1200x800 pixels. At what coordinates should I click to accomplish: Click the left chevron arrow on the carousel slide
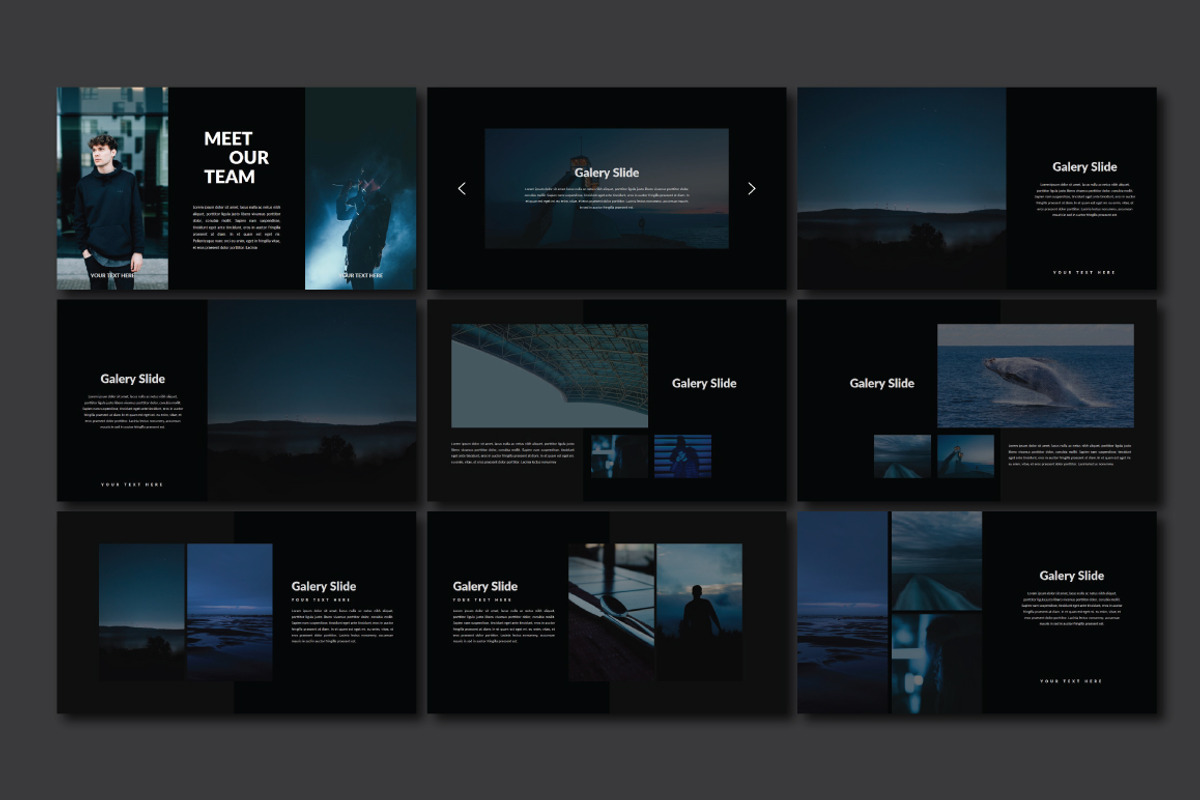click(461, 188)
